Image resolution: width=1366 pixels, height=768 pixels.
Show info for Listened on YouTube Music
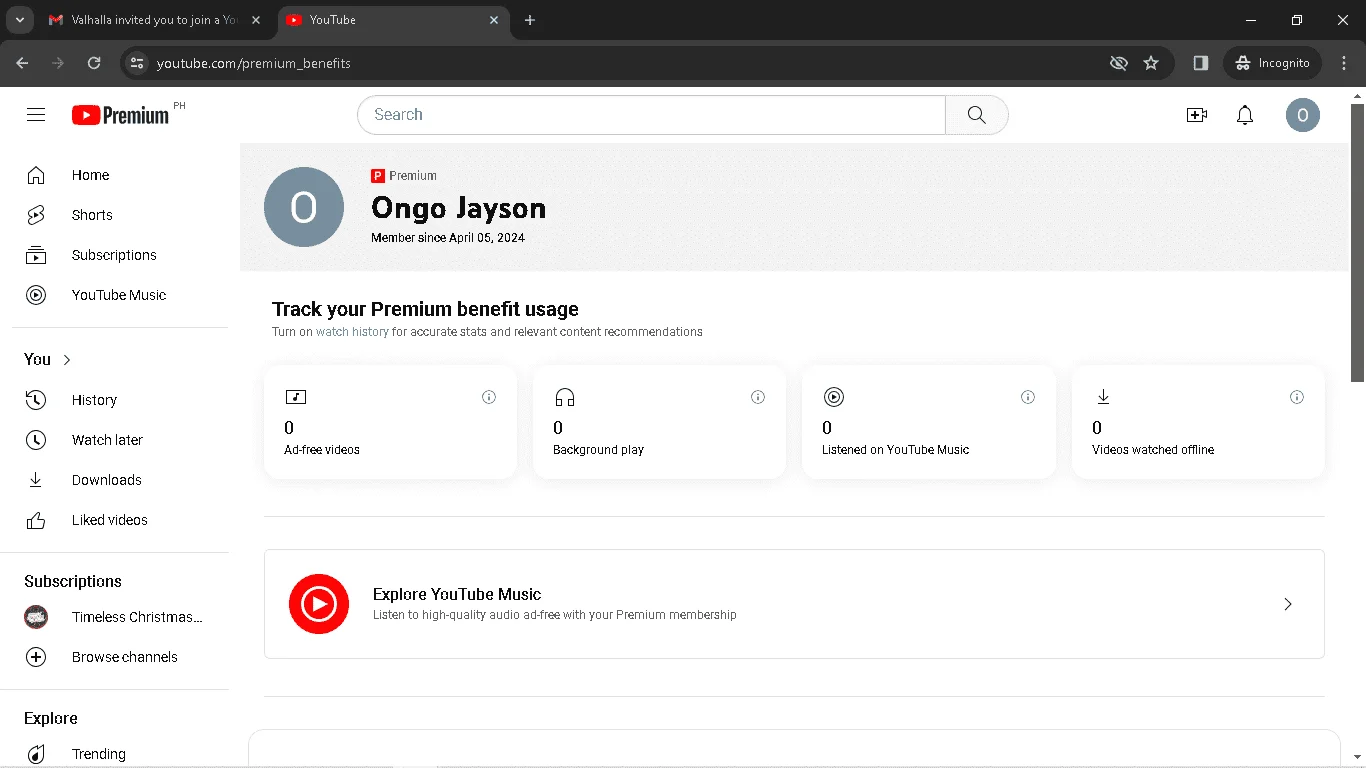1027,397
